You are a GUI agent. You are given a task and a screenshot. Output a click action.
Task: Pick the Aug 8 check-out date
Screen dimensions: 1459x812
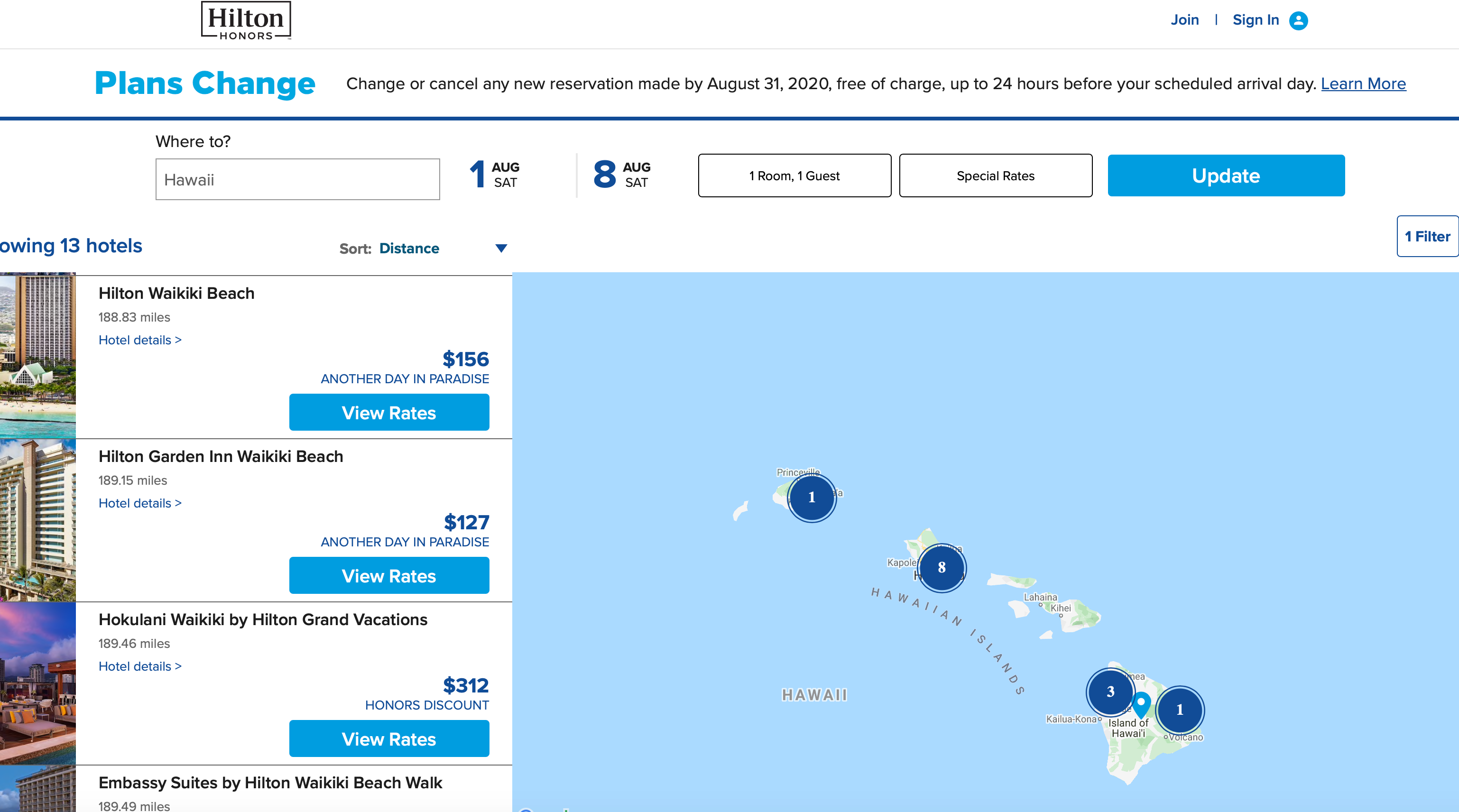point(621,175)
